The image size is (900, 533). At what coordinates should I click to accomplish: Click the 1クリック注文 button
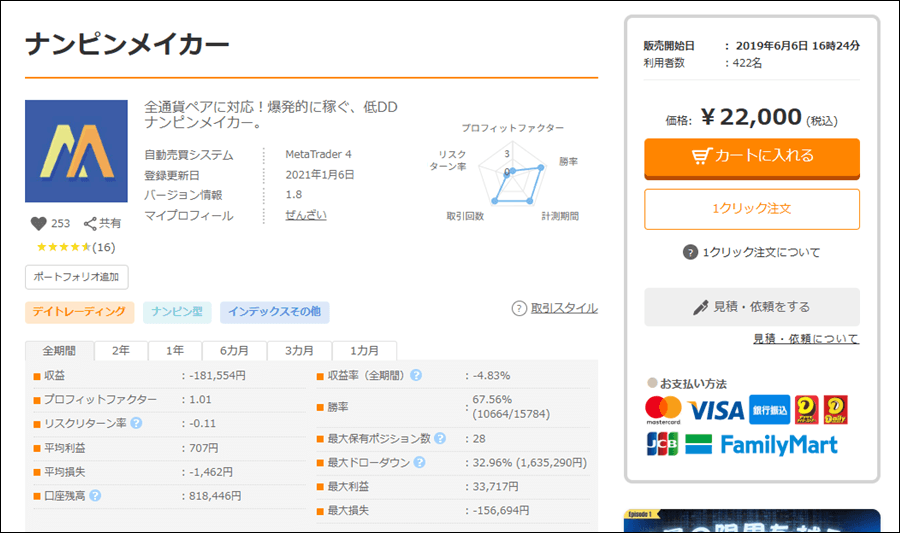[x=751, y=209]
